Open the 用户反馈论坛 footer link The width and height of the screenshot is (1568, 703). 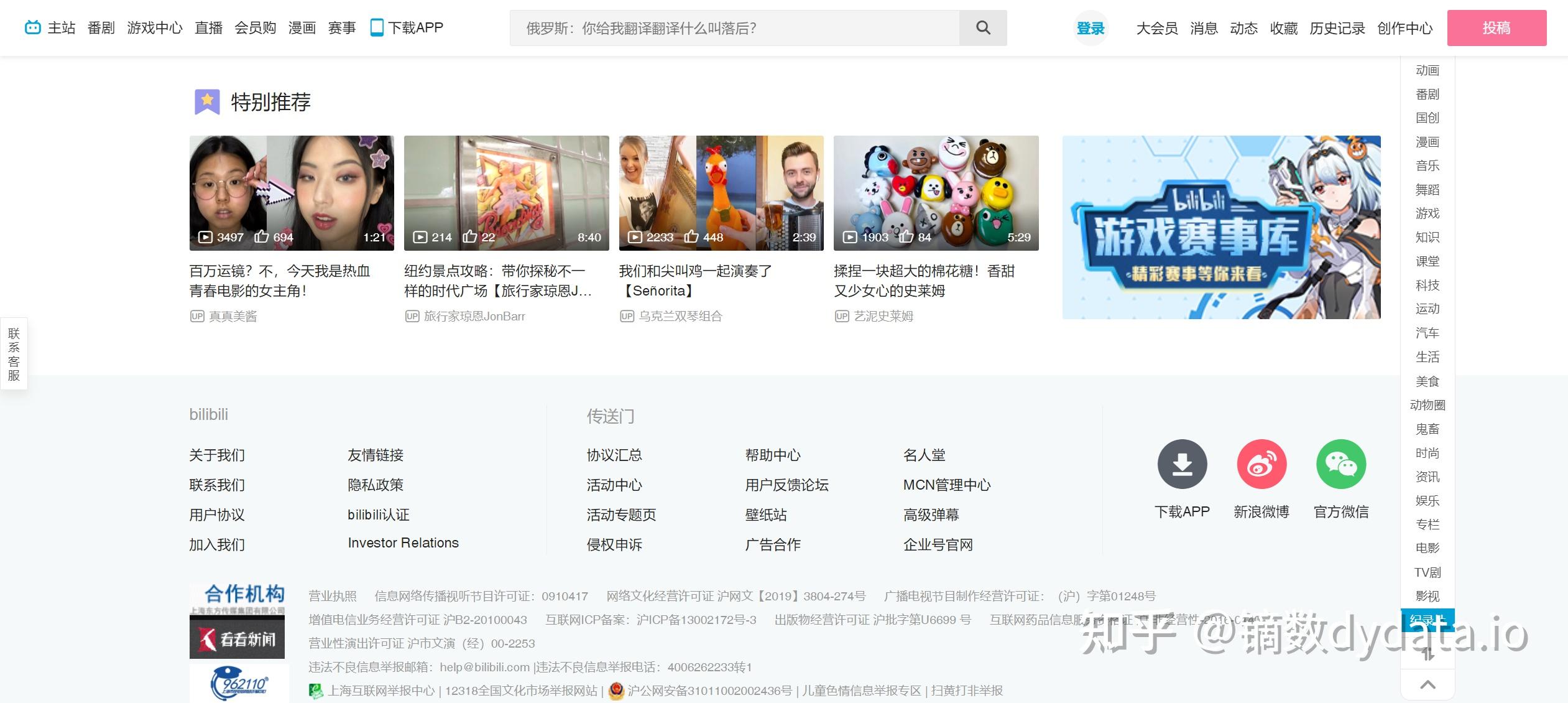point(786,485)
